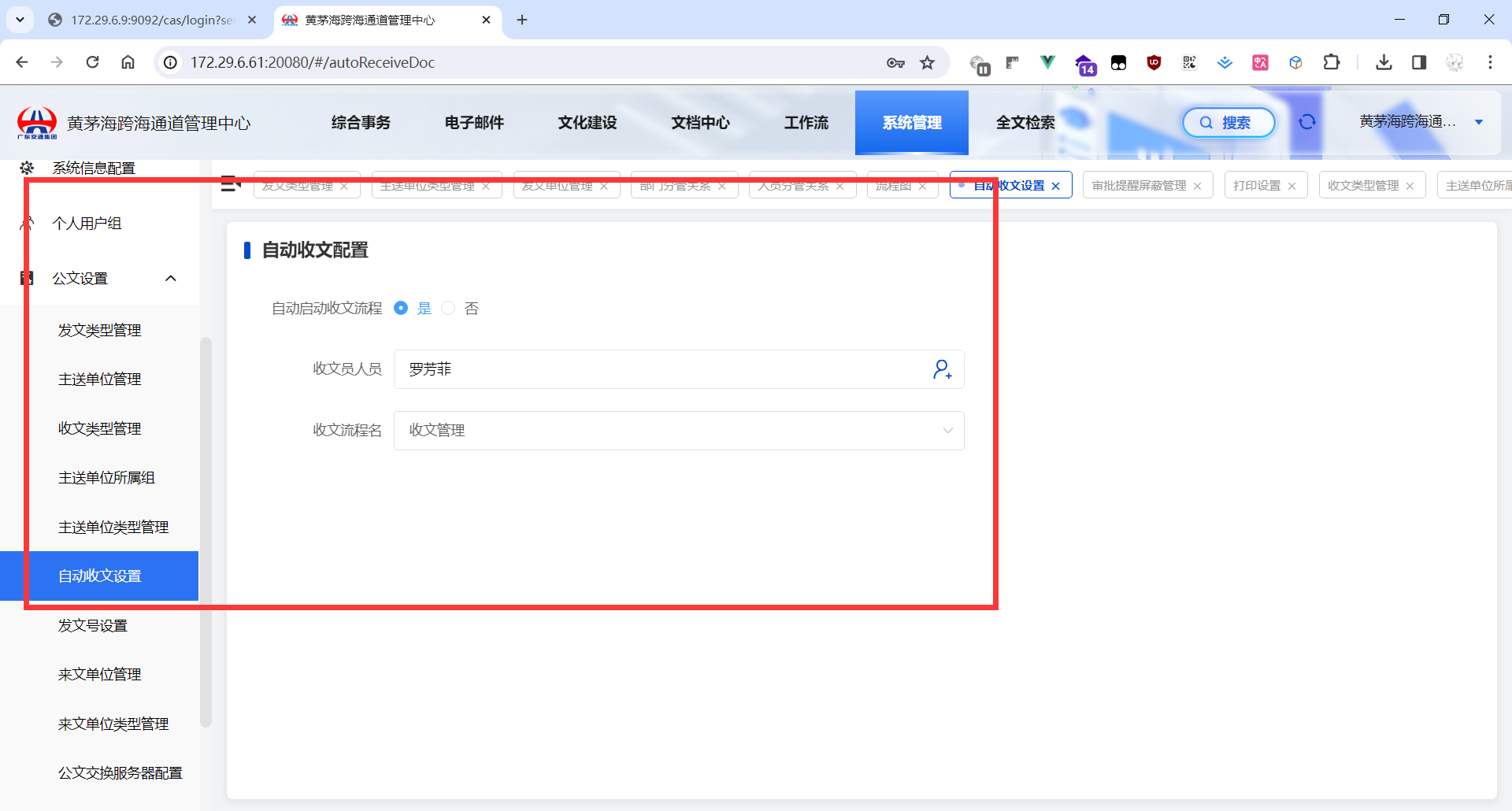
Task: Toggle the sidebar collapse hamburger icon
Action: click(x=231, y=184)
